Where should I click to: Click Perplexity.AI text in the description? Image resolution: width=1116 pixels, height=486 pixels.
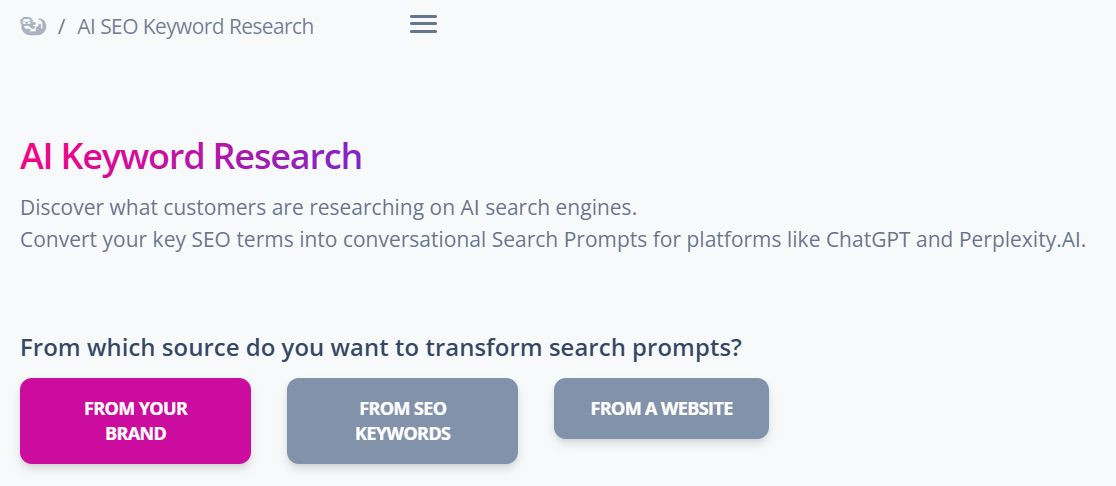point(1022,240)
